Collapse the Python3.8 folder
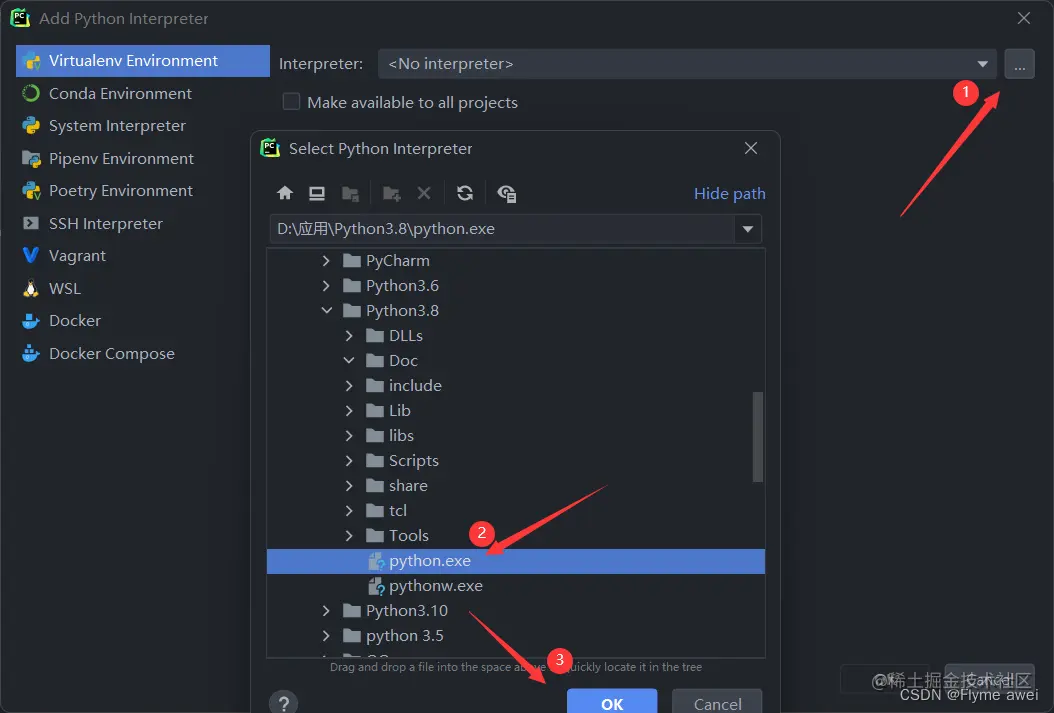The height and width of the screenshot is (713, 1054). [327, 310]
